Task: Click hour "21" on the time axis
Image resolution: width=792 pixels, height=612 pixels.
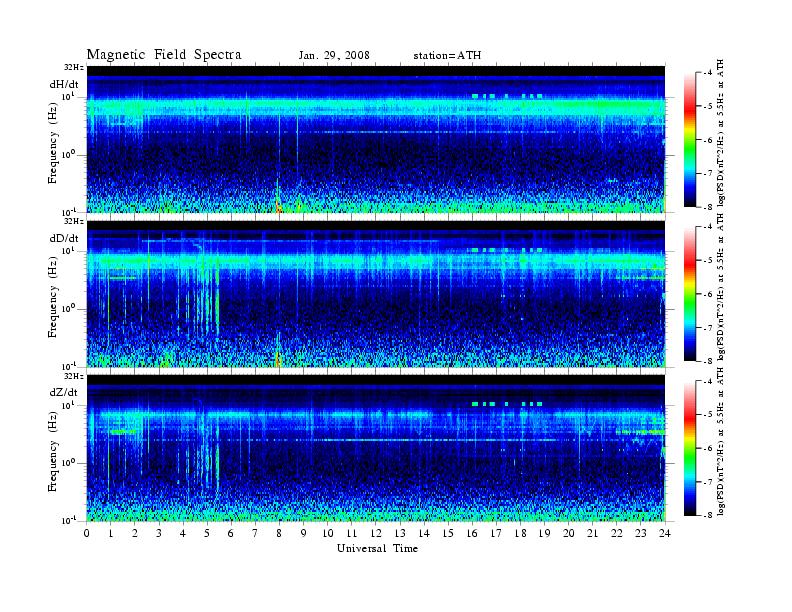Action: coord(592,534)
